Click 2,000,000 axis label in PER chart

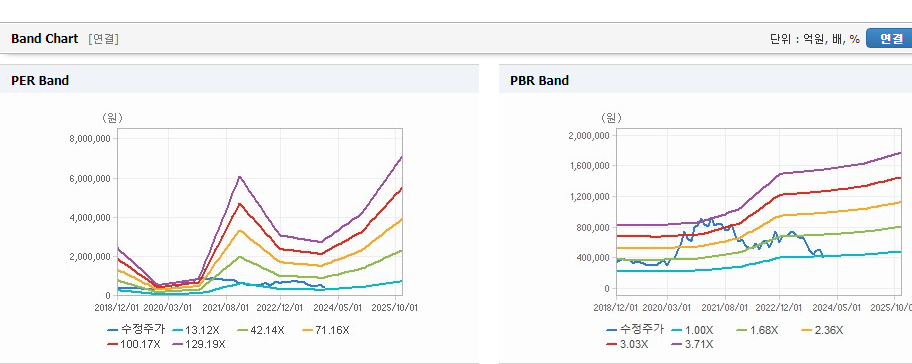click(x=91, y=256)
